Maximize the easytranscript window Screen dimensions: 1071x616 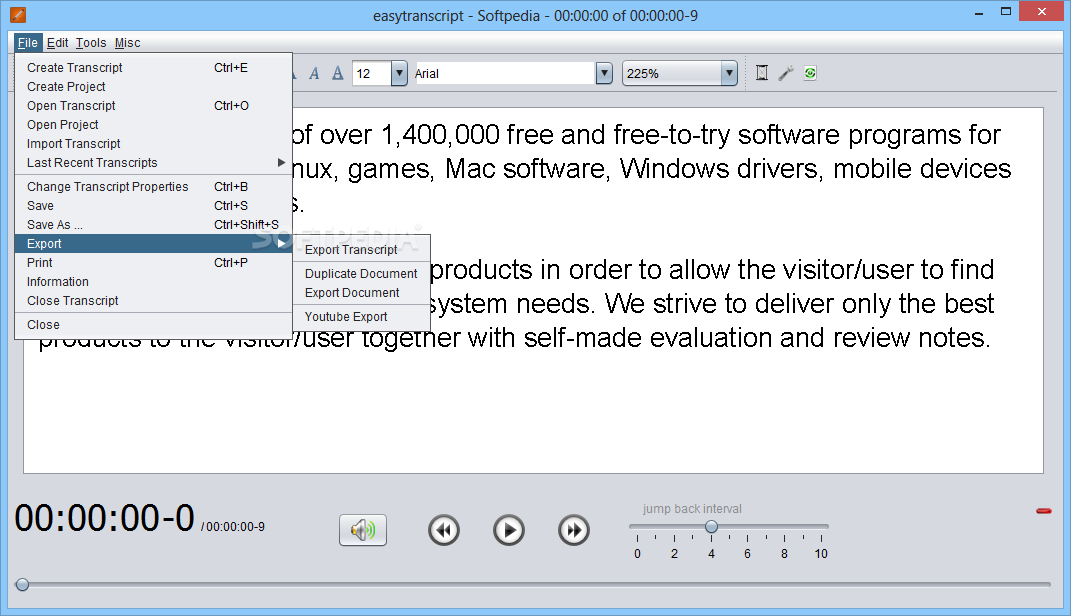pos(1005,12)
